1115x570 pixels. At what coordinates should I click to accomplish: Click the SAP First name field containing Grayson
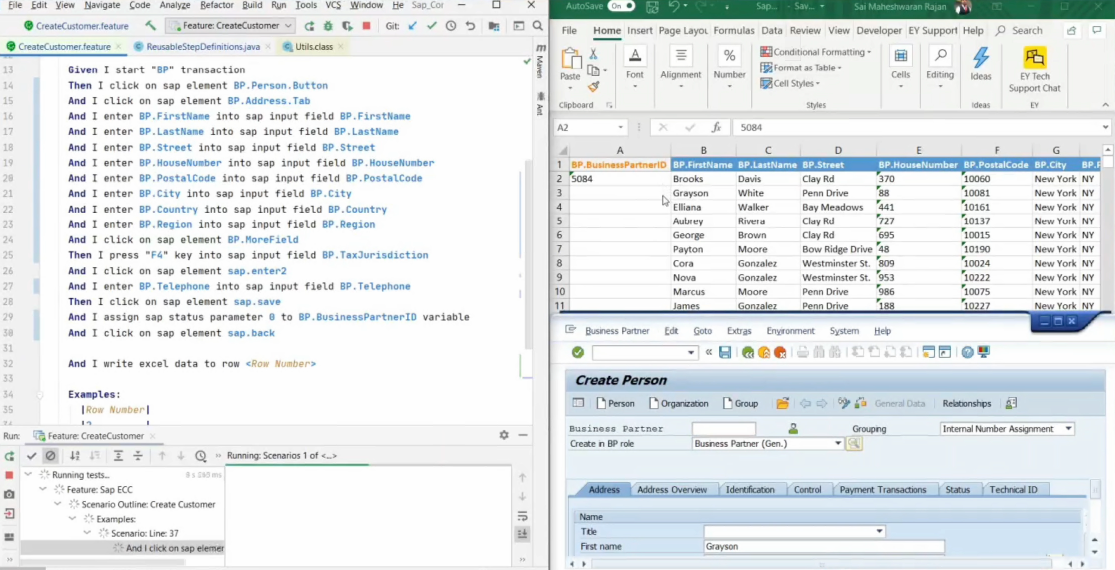(x=823, y=546)
